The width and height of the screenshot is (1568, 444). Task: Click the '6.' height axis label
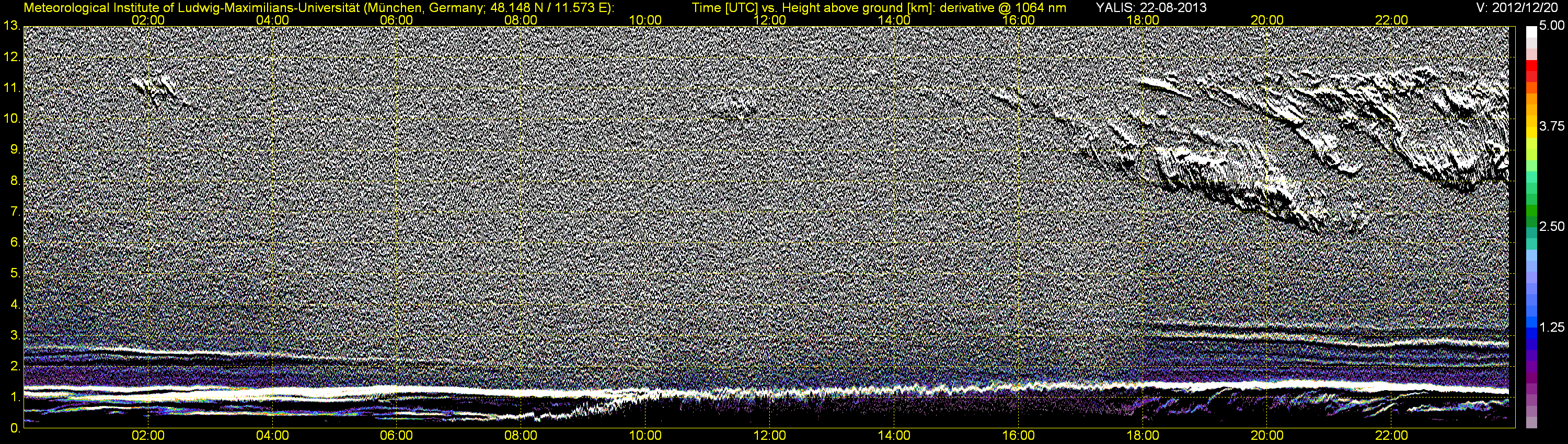coord(15,243)
